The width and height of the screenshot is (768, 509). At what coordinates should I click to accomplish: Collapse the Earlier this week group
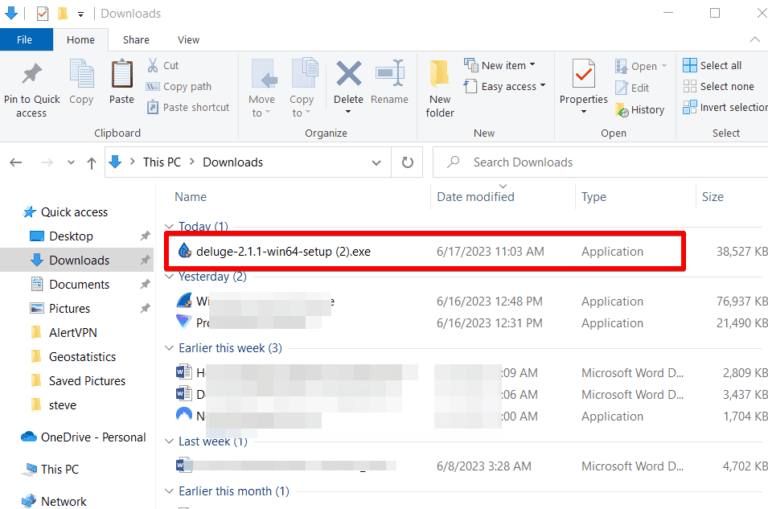[x=169, y=348]
